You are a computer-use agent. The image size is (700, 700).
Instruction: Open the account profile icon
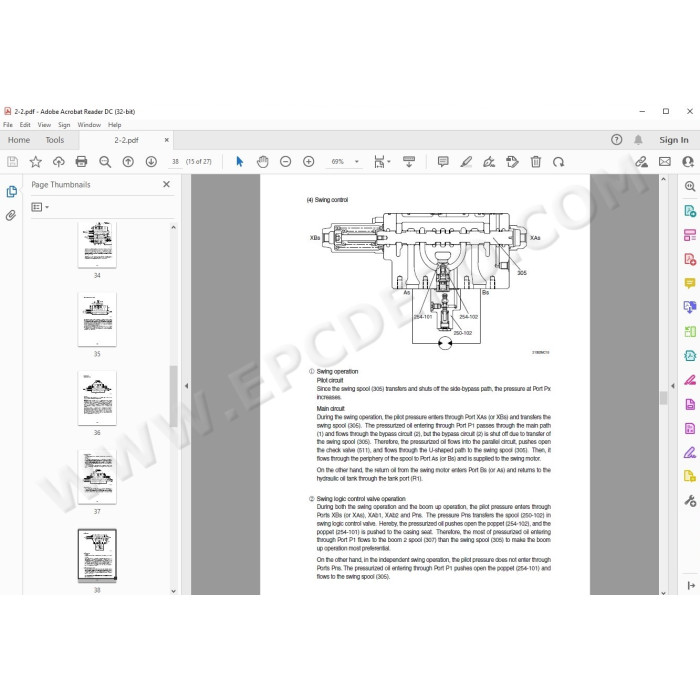(x=688, y=162)
